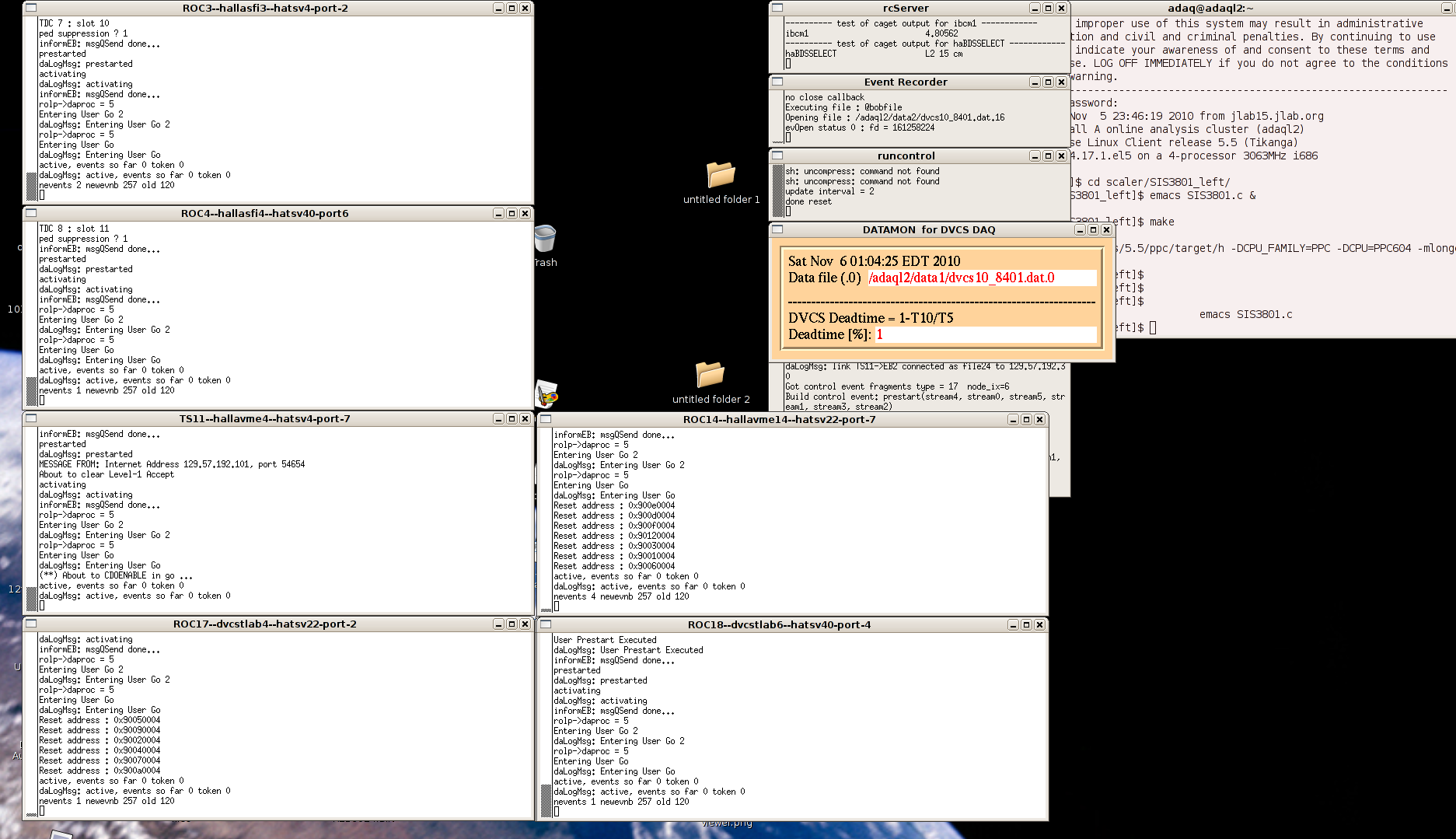Minimize the rcServer window
This screenshot has height=839, width=1456.
(x=1035, y=8)
